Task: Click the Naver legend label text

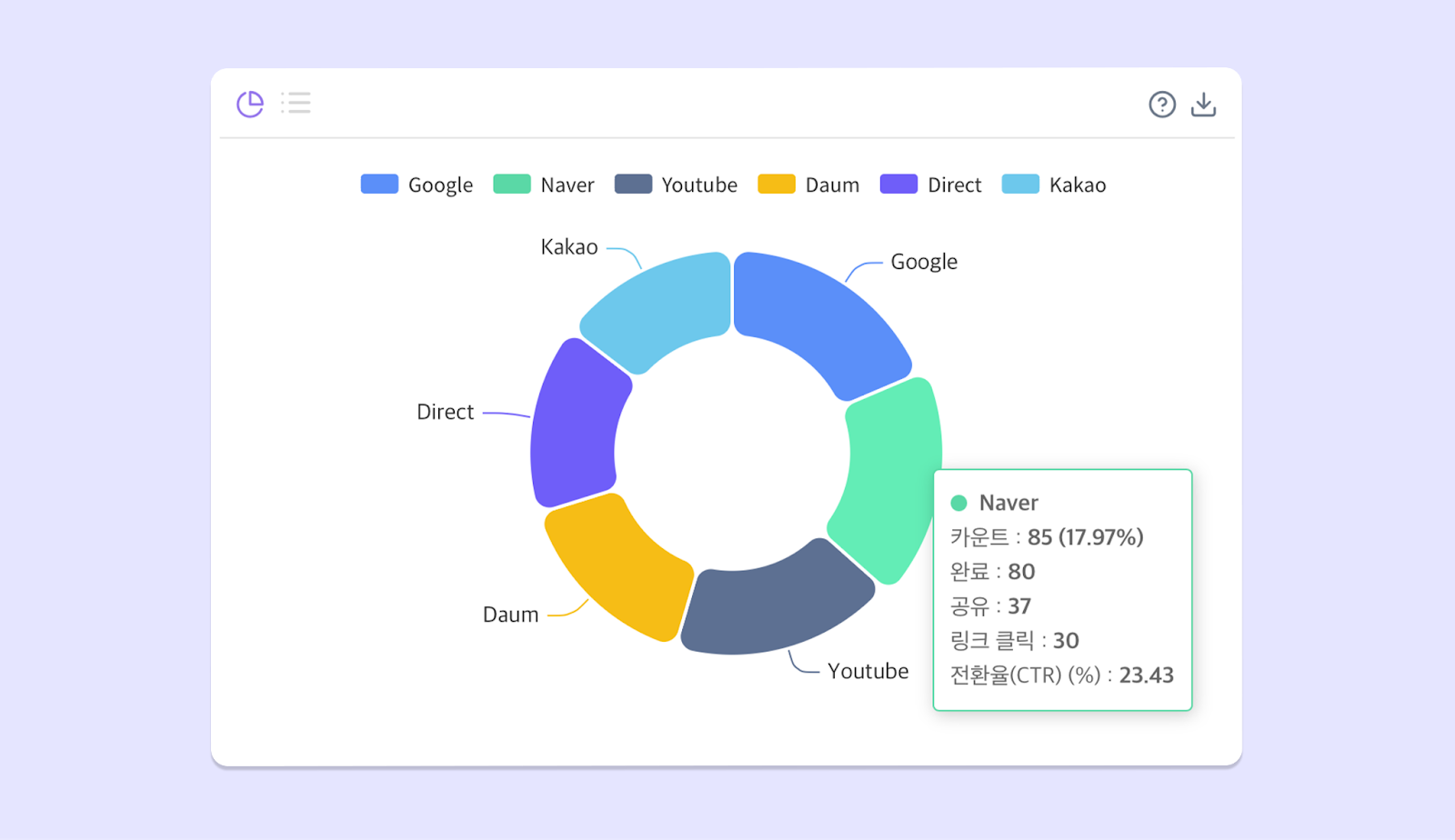Action: 567,185
